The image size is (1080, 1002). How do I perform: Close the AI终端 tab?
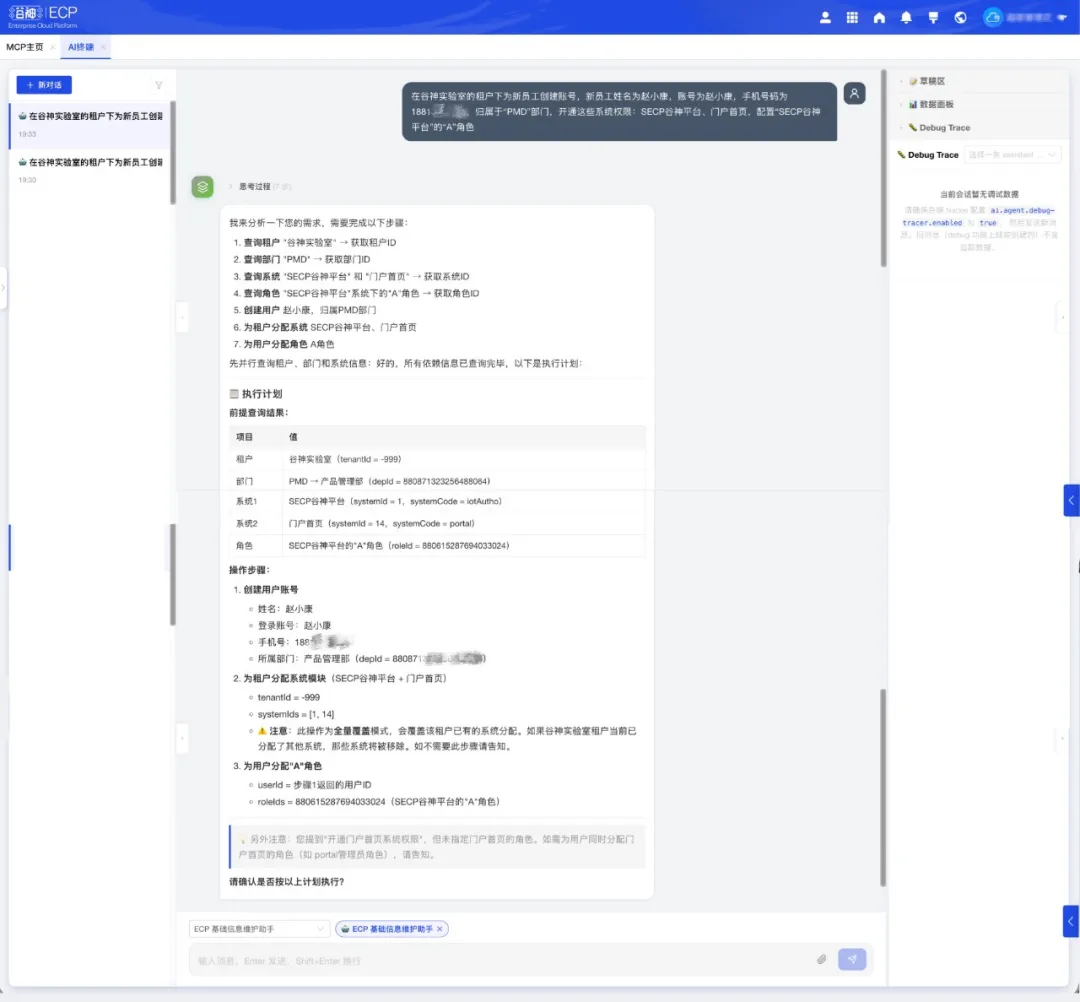point(103,48)
